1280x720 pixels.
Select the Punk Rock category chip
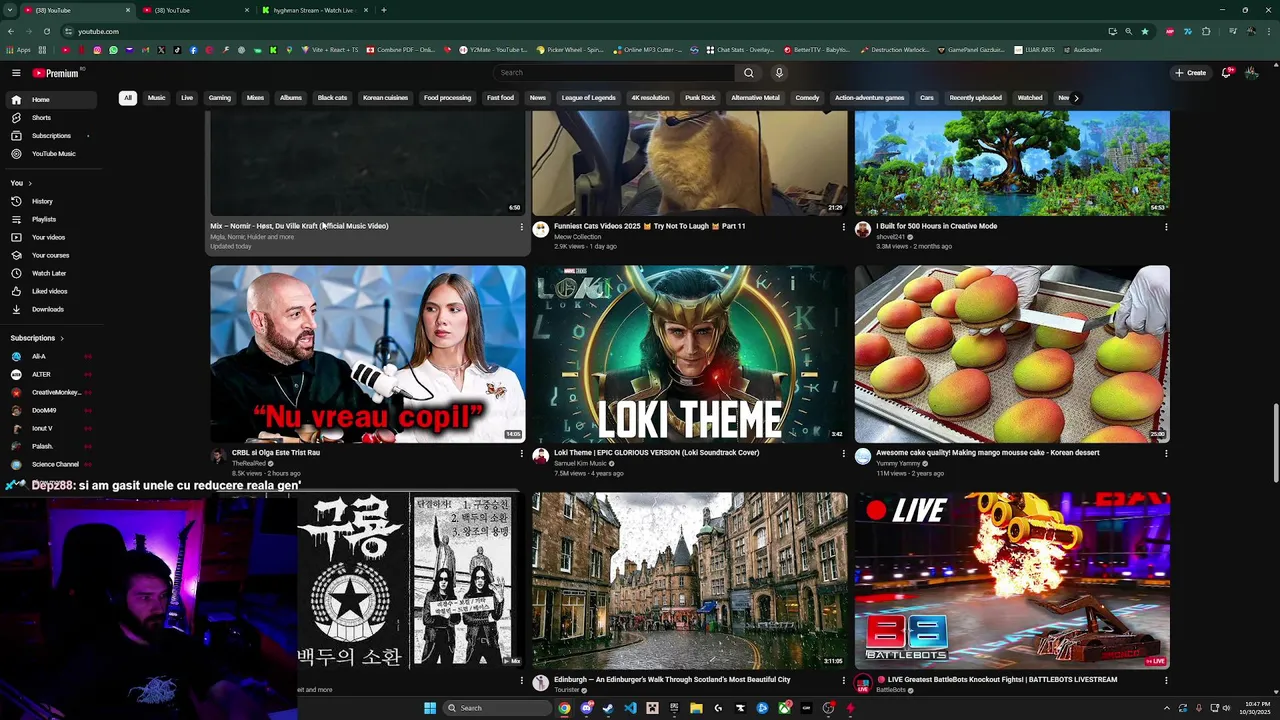click(700, 98)
